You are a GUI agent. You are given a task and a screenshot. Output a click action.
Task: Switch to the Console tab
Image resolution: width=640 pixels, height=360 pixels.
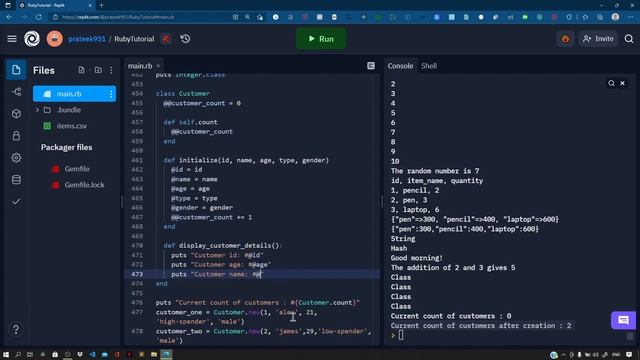pyautogui.click(x=400, y=66)
